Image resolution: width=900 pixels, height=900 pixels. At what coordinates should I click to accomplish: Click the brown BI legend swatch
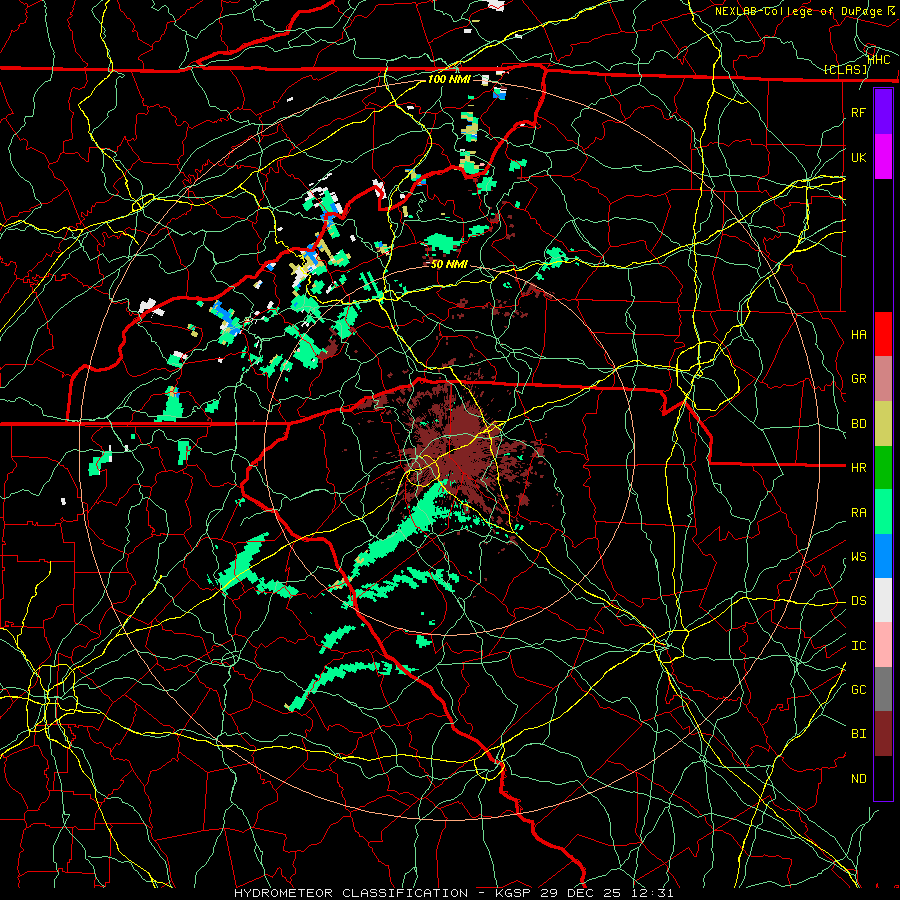coord(883,734)
